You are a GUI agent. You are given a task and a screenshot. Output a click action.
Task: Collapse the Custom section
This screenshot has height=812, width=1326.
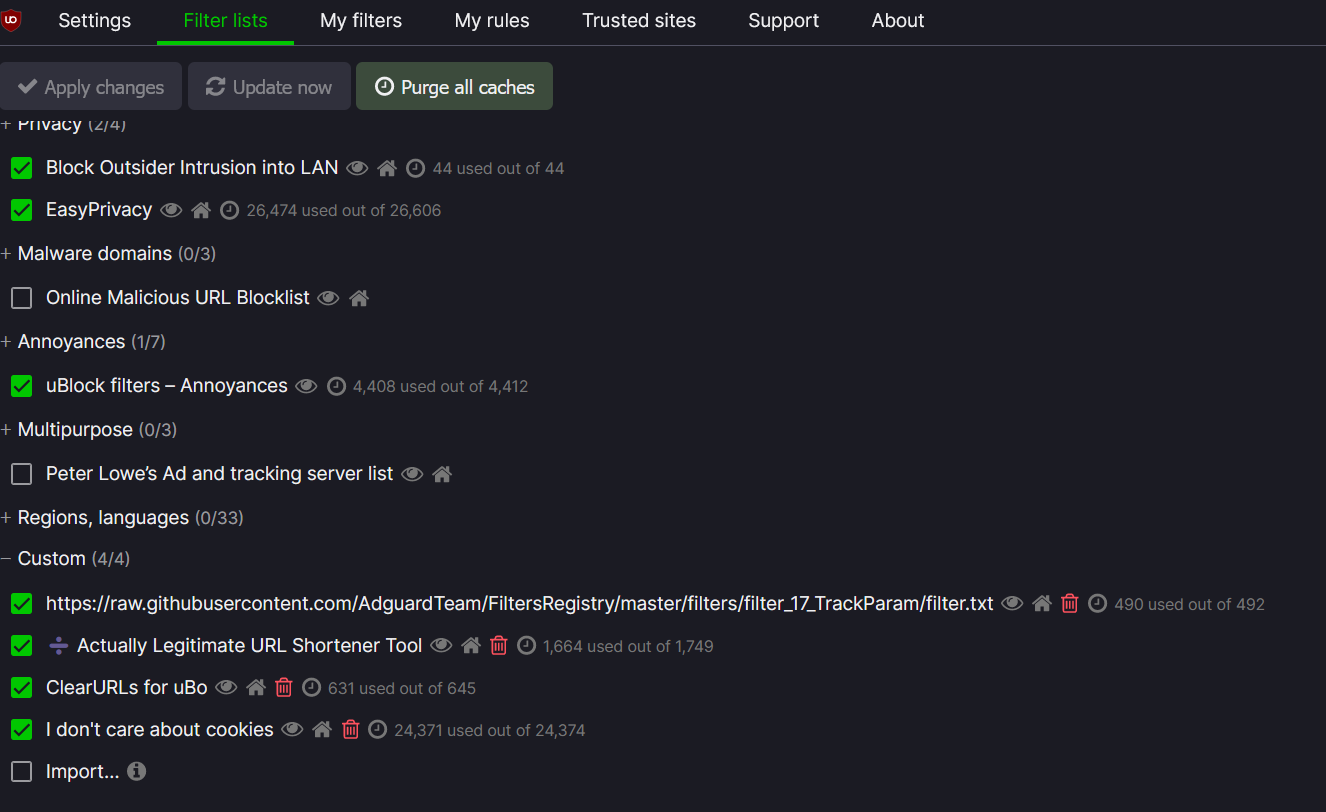51,559
